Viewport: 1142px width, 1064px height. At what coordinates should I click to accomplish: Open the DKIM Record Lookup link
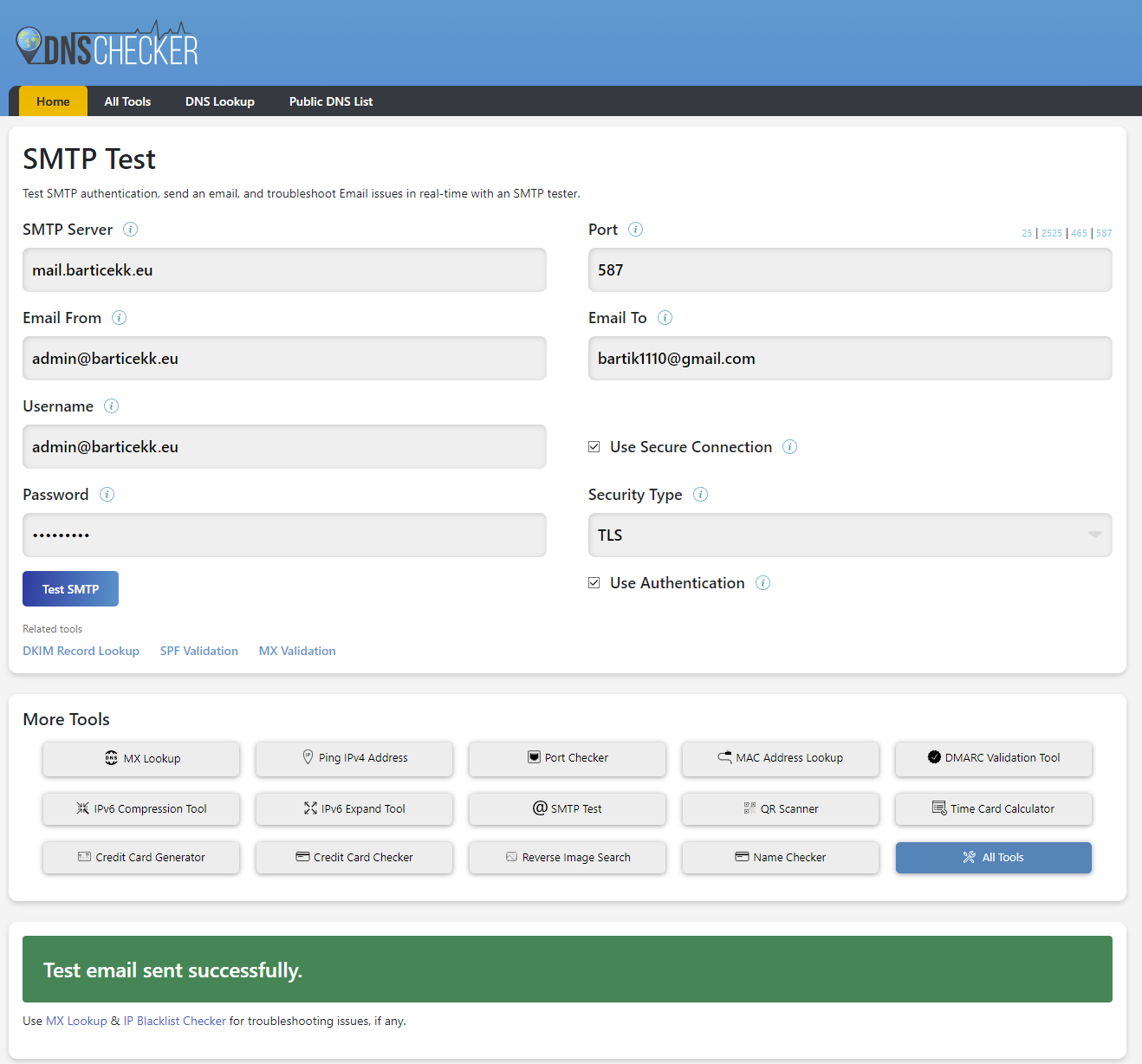point(81,651)
